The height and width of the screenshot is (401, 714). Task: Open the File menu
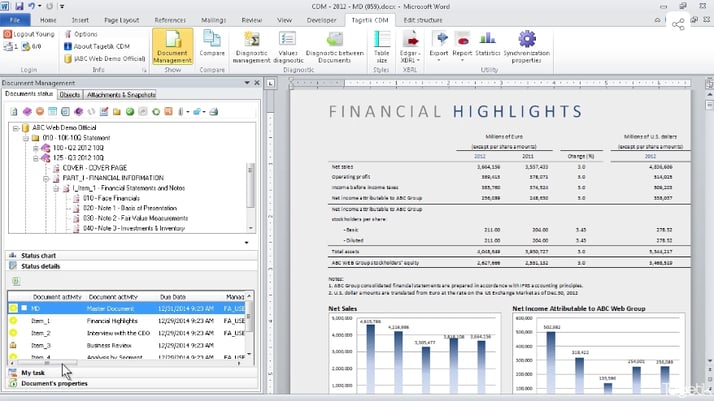coord(15,20)
